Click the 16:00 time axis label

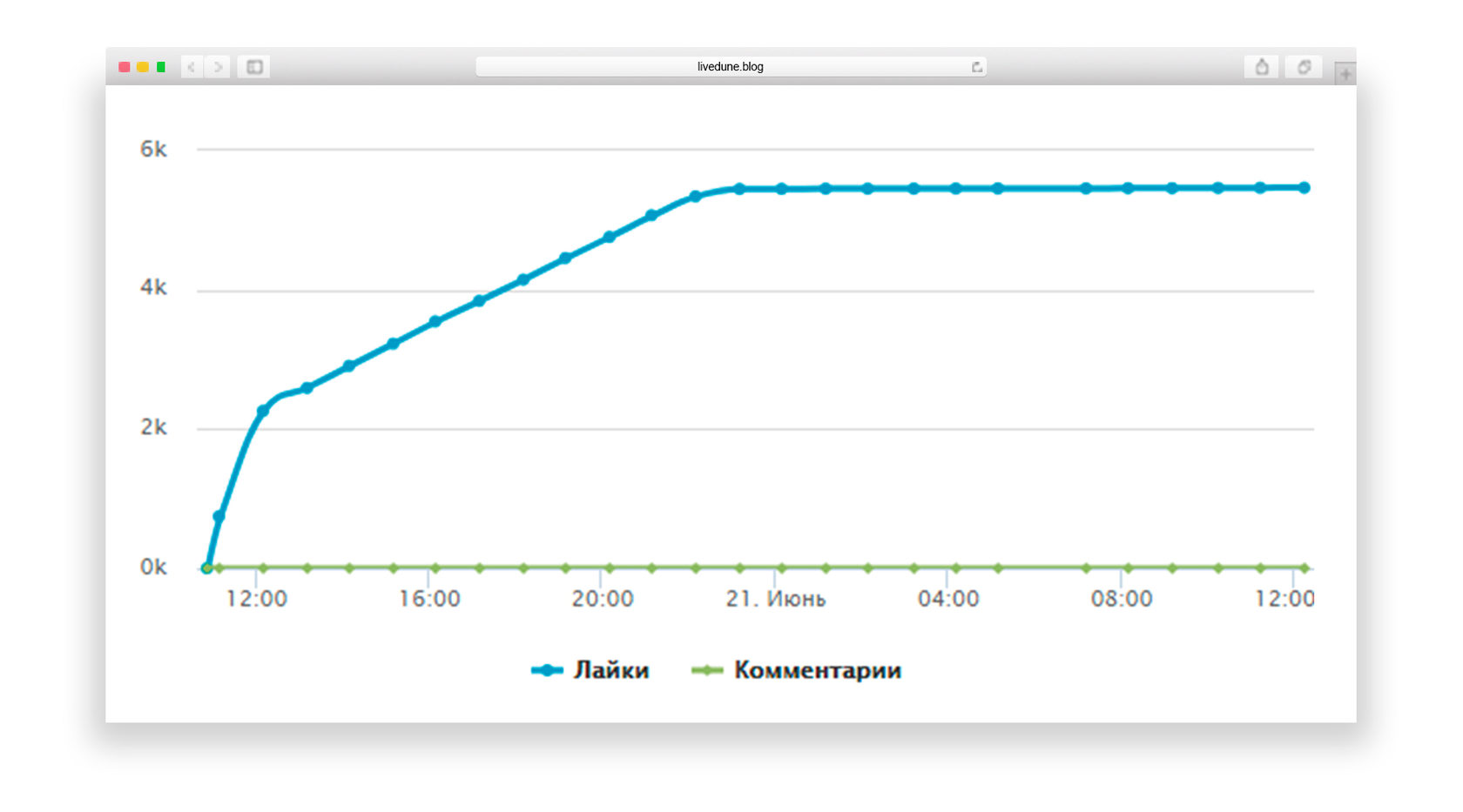pyautogui.click(x=429, y=599)
